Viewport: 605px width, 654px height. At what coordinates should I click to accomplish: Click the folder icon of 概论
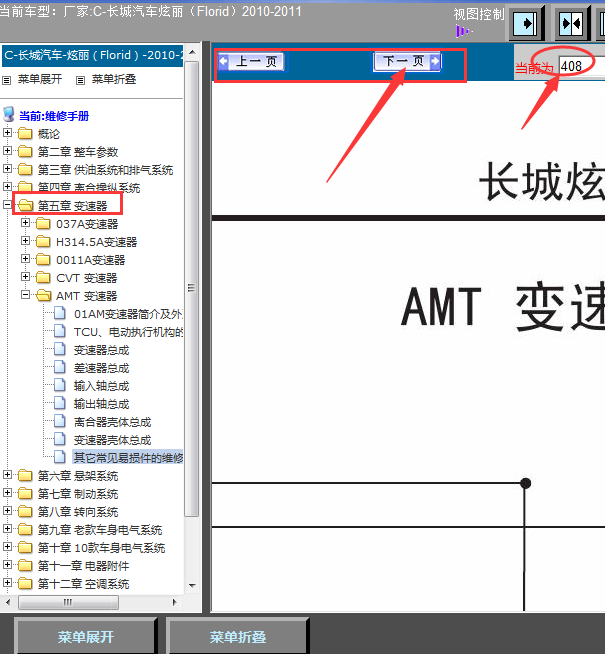click(x=25, y=133)
